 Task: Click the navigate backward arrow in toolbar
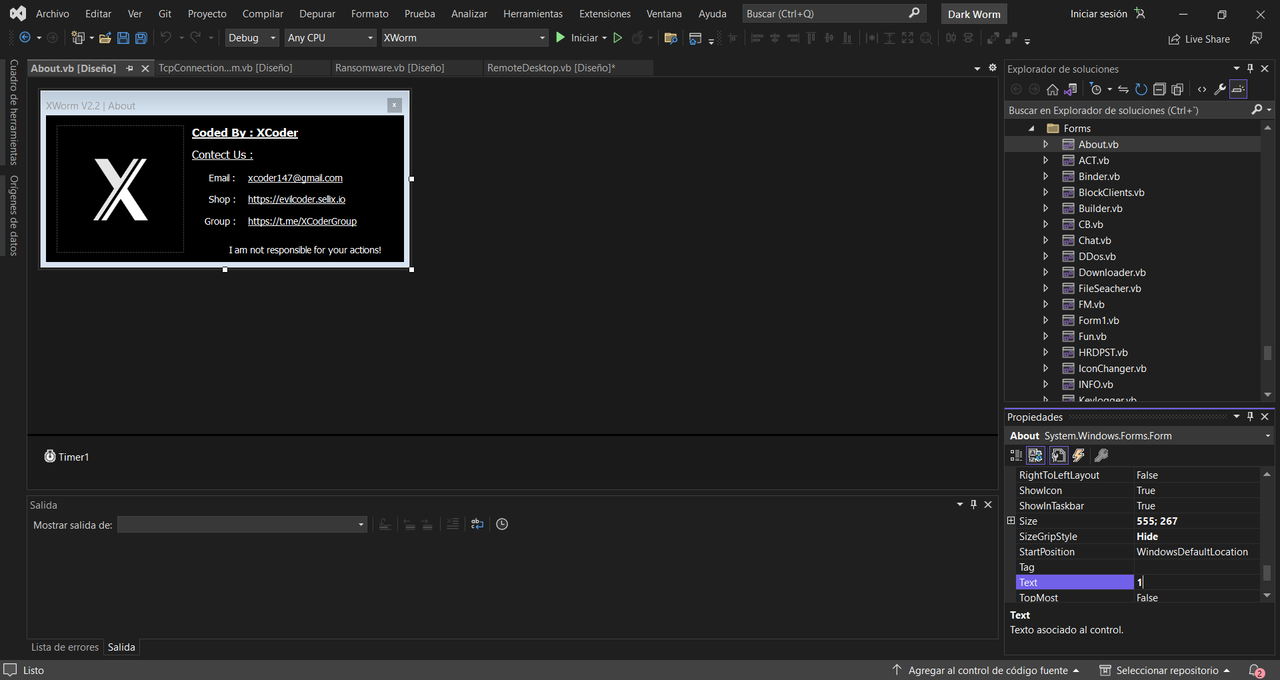25,38
